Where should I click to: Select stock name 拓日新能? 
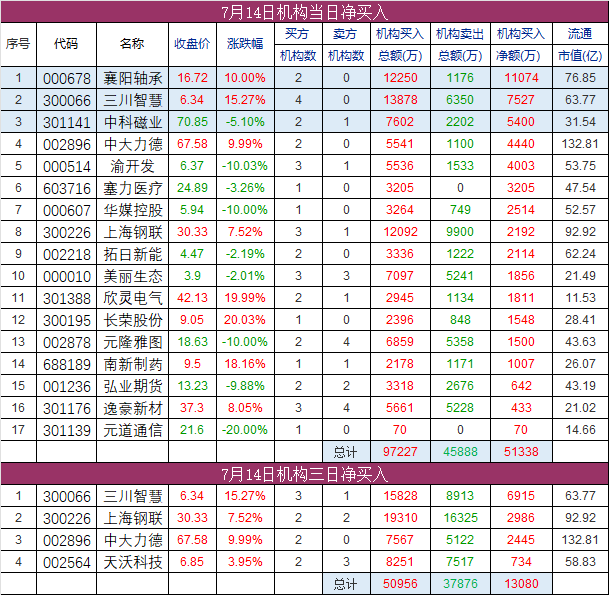132,254
